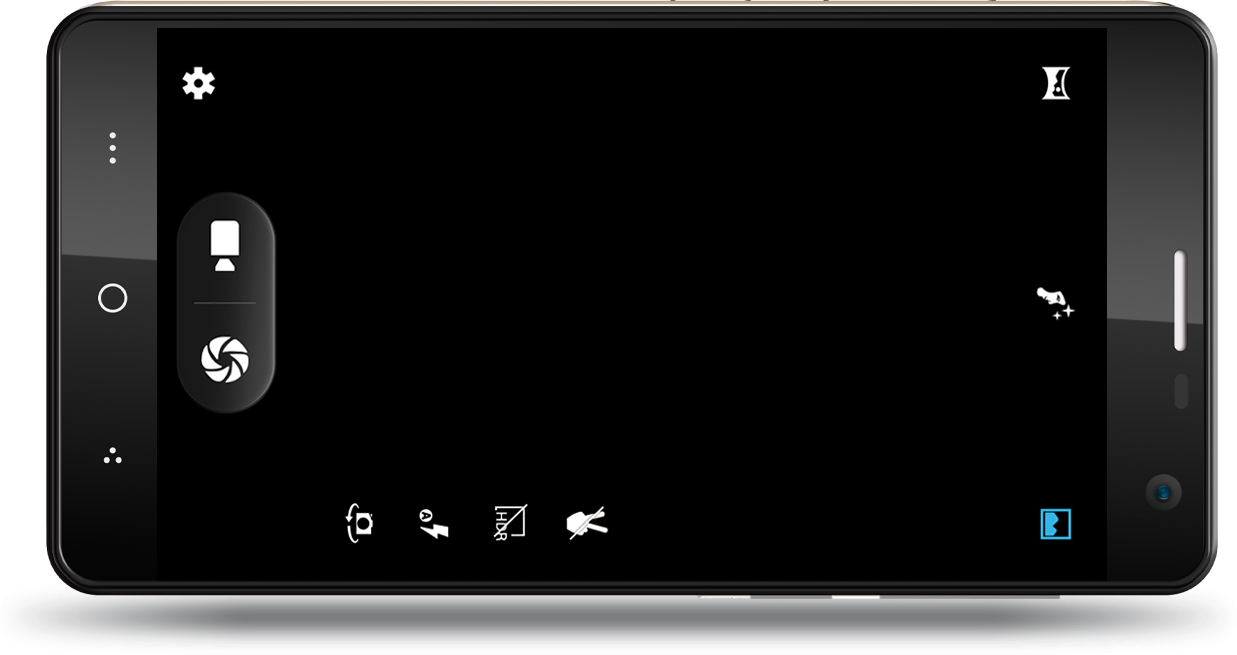This screenshot has width=1237, height=655.
Task: Click the phone's bottom edge port area
Action: pyautogui.click(x=880, y=596)
